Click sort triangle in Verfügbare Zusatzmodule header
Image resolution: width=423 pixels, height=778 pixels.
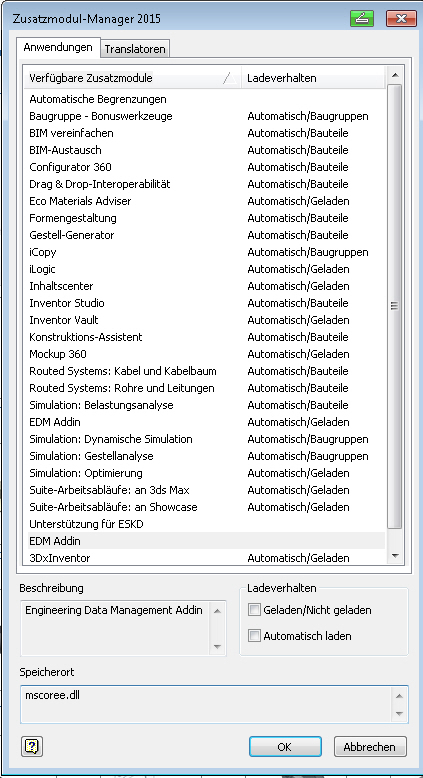pos(229,78)
